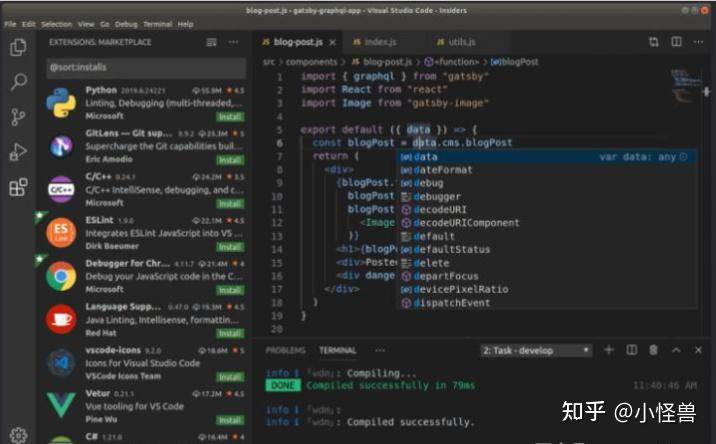
Task: Open the Go menu
Action: click(x=105, y=24)
